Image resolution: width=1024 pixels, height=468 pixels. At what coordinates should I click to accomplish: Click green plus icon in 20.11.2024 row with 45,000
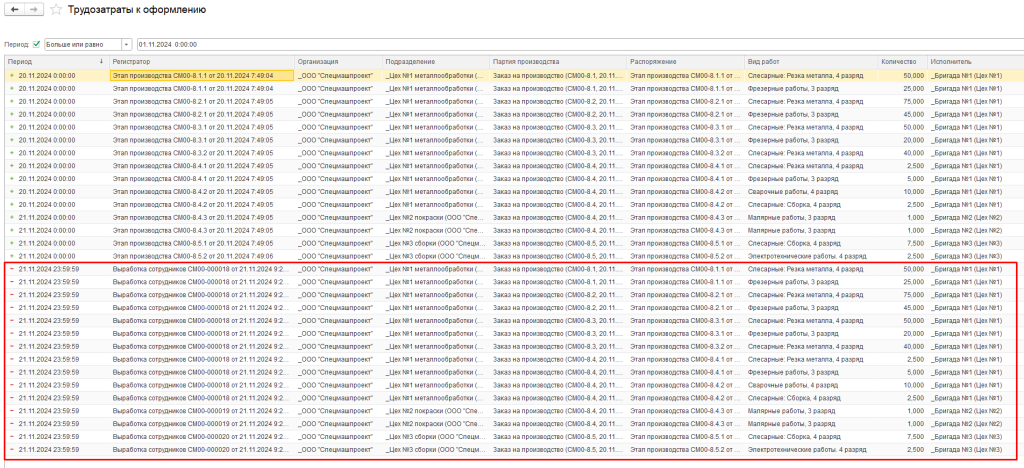[11, 114]
